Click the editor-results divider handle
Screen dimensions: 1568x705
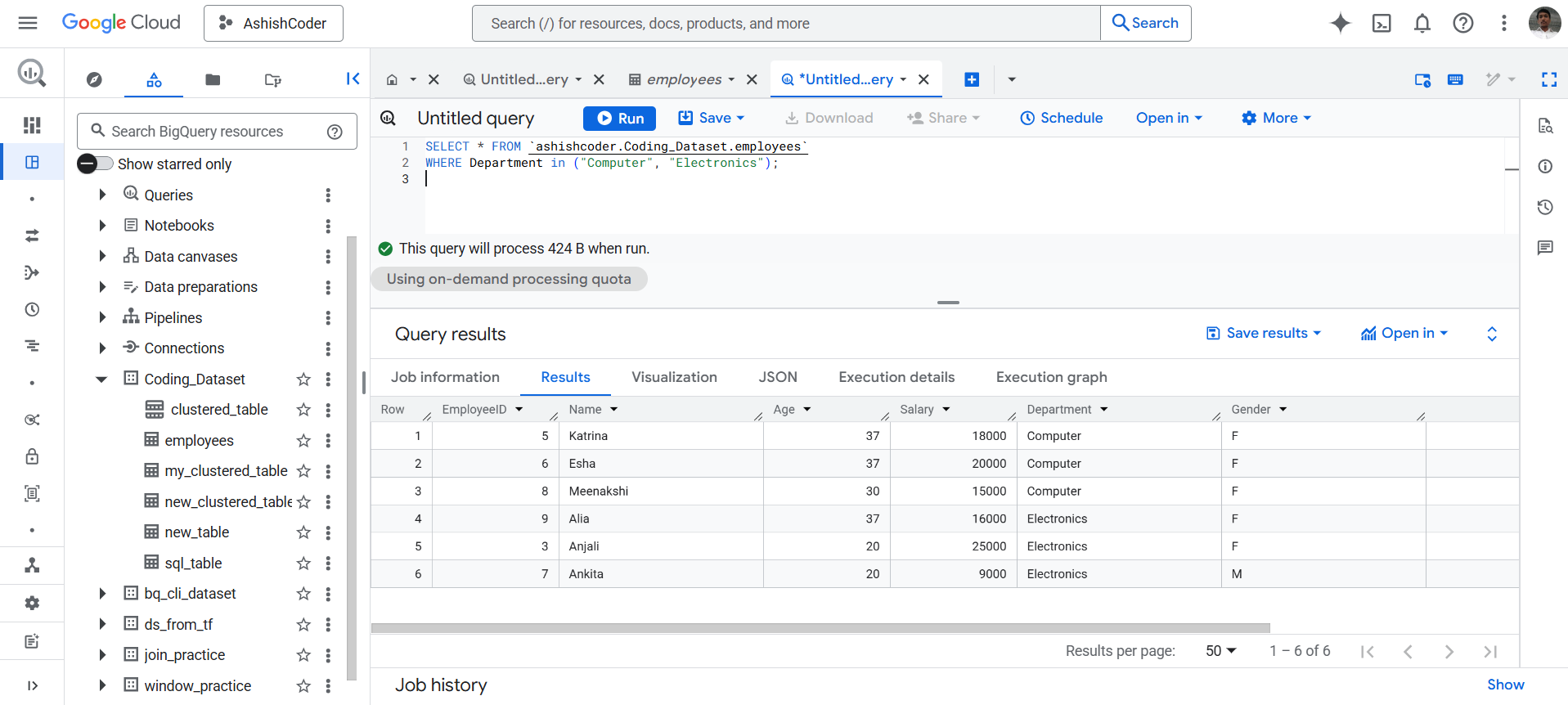click(948, 303)
